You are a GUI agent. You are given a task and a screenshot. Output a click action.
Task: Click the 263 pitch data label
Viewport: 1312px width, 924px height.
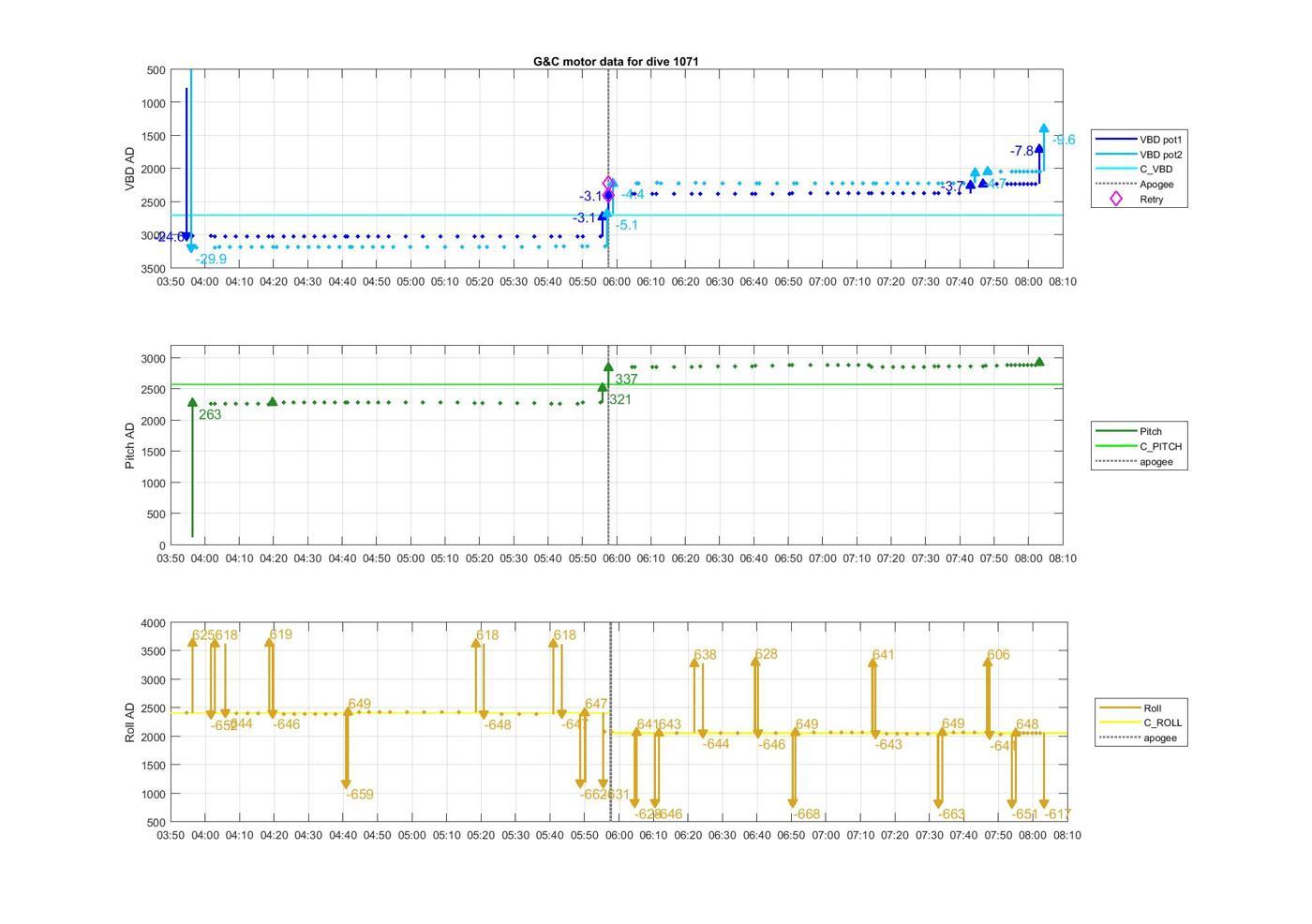[x=210, y=415]
